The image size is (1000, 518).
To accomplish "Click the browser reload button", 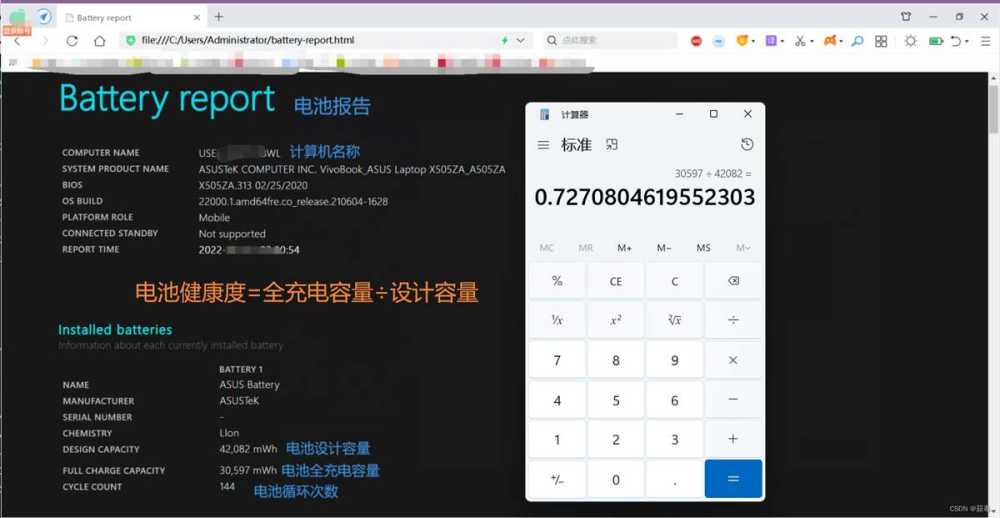I will click(x=72, y=41).
